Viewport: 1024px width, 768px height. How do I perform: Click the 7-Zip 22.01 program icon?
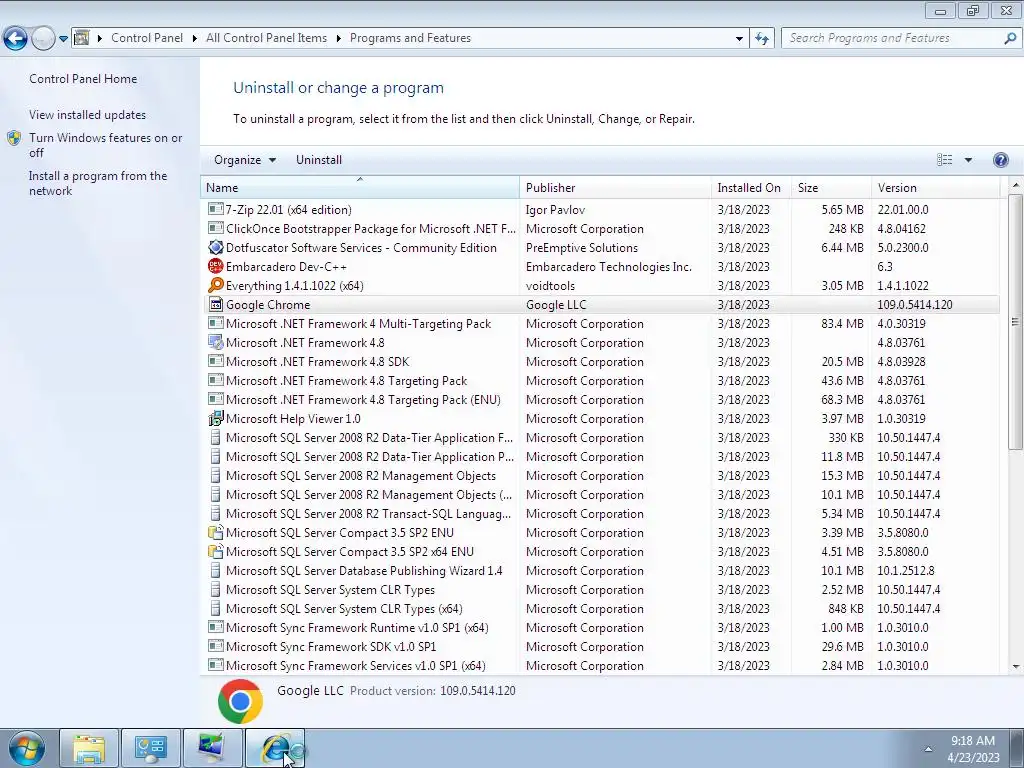coord(216,209)
